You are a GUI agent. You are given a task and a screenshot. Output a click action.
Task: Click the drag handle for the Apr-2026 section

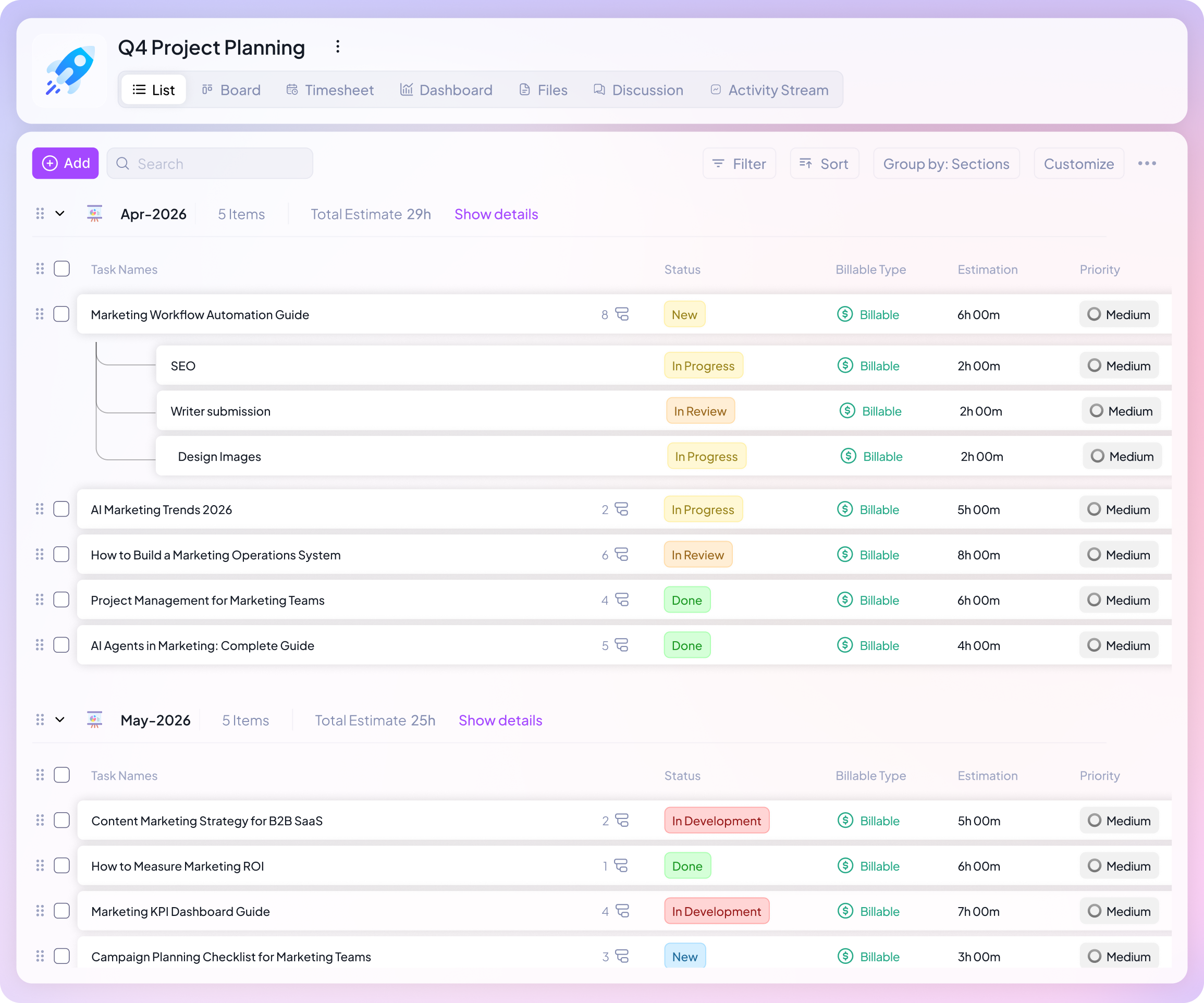(x=40, y=213)
